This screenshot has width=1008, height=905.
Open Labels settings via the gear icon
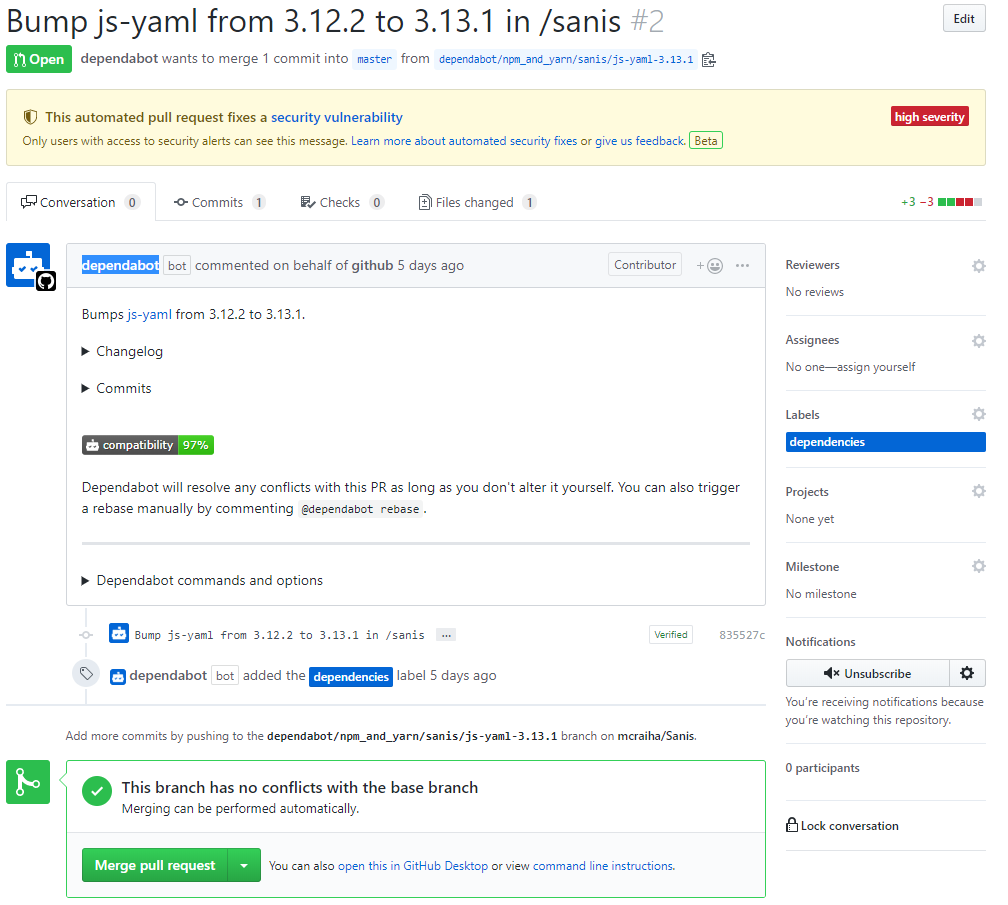point(978,414)
